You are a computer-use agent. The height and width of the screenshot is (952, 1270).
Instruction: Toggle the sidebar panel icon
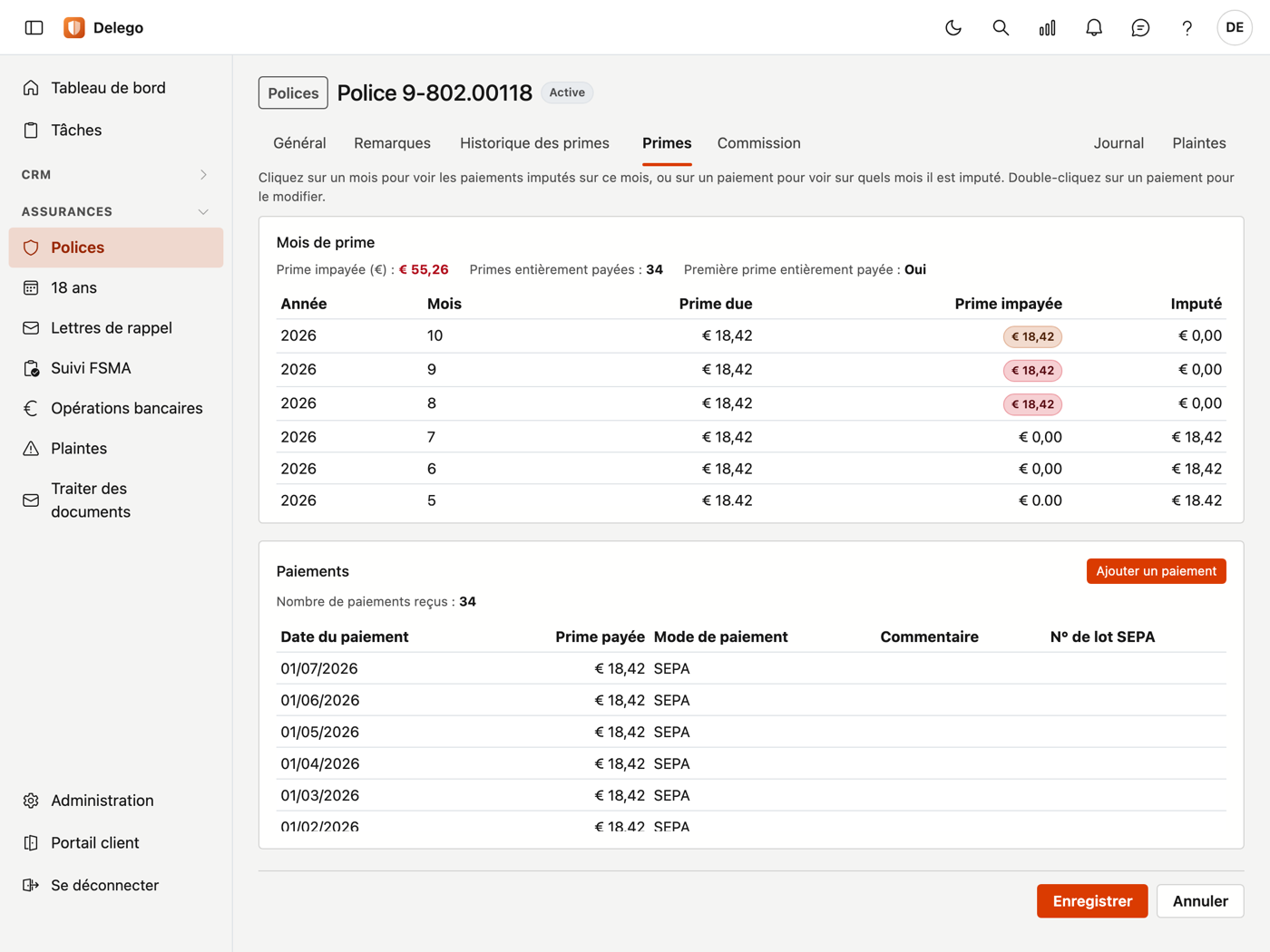coord(34,28)
